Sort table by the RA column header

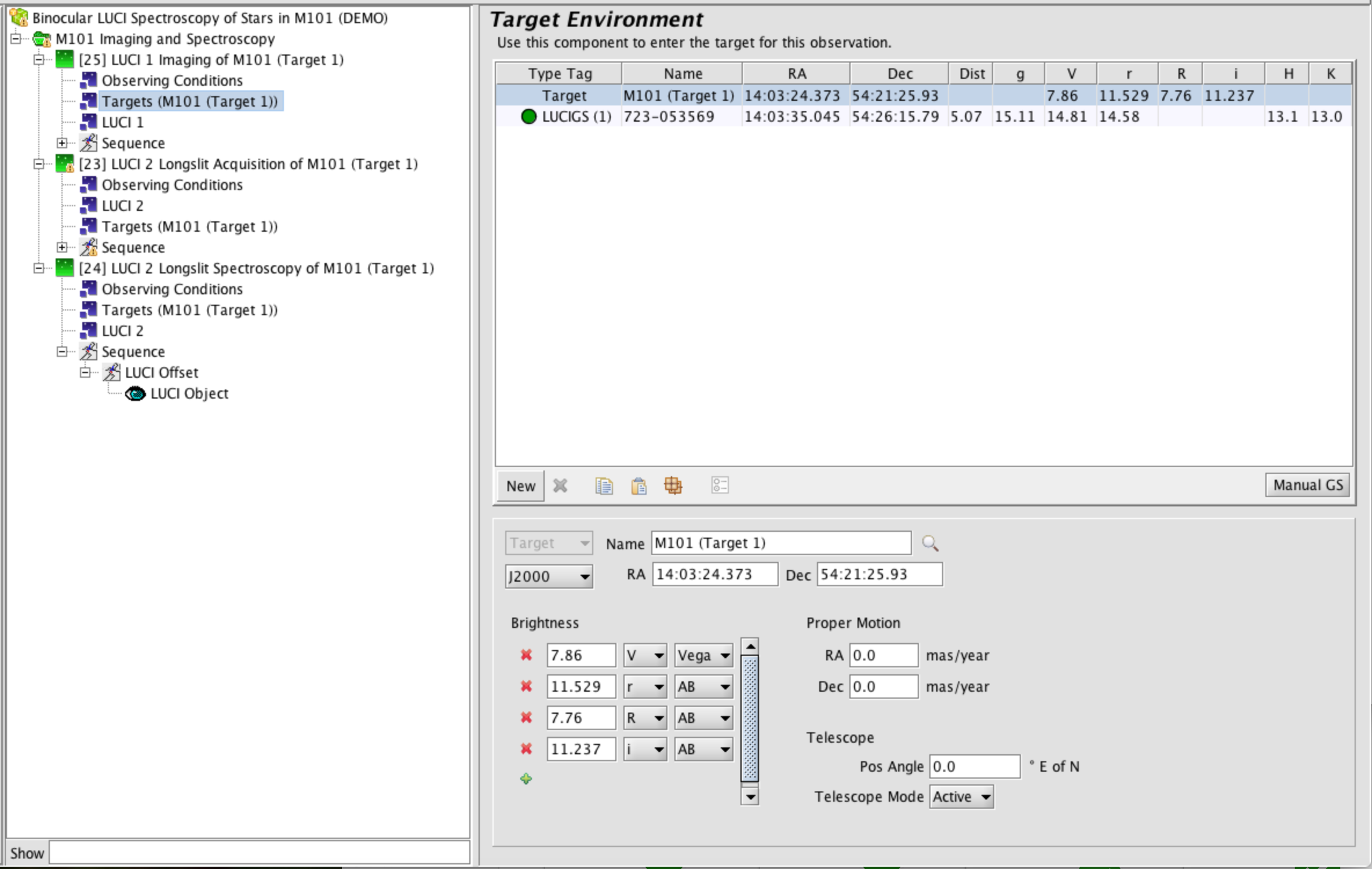[796, 74]
